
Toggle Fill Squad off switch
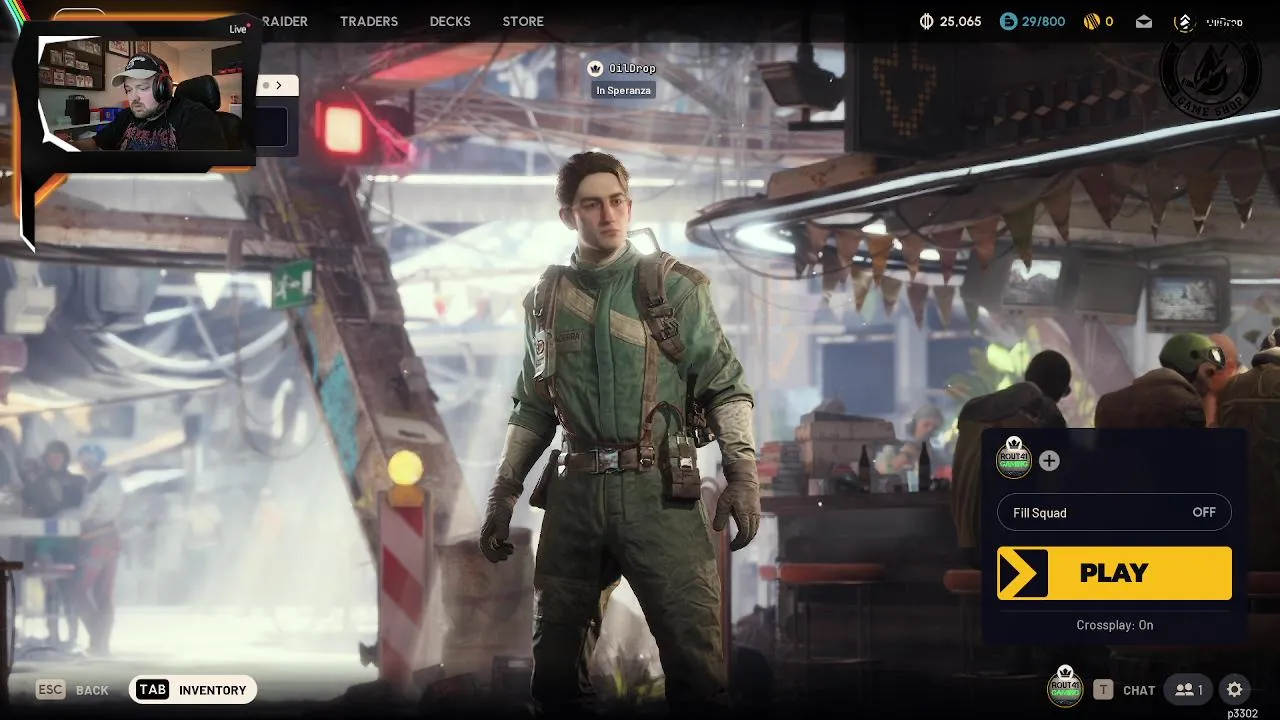1114,512
